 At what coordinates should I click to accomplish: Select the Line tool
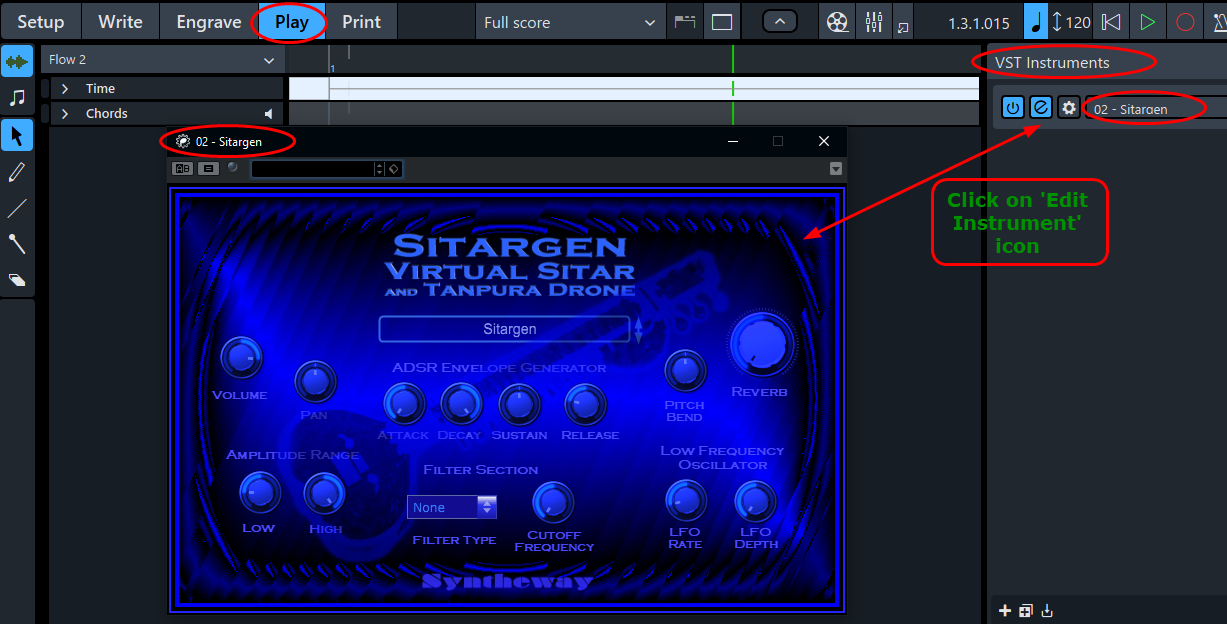tap(17, 208)
